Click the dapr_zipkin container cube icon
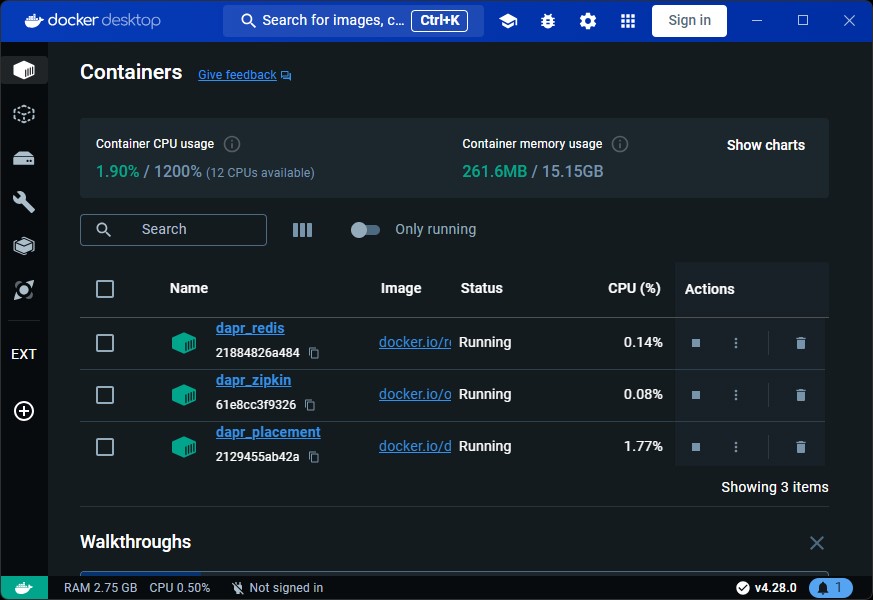Screen dimensions: 873x600 click(184, 395)
